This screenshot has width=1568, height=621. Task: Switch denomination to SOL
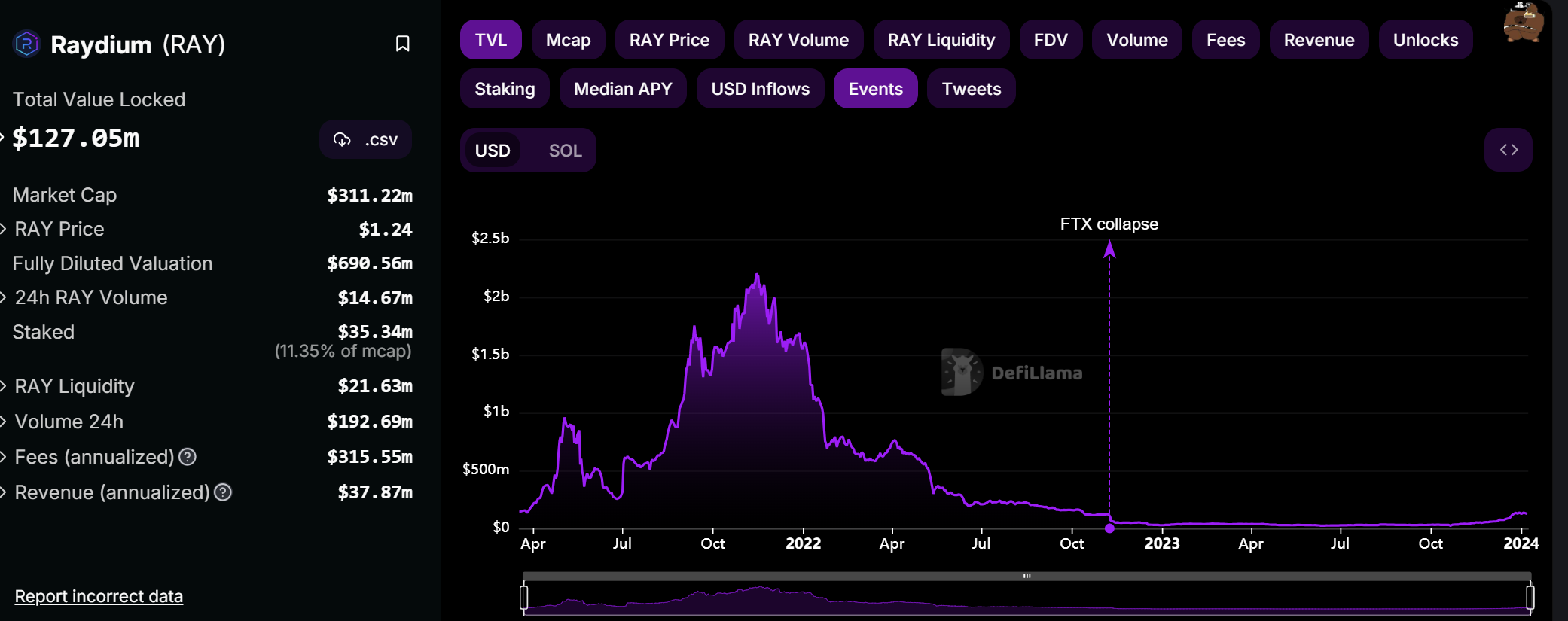click(566, 151)
